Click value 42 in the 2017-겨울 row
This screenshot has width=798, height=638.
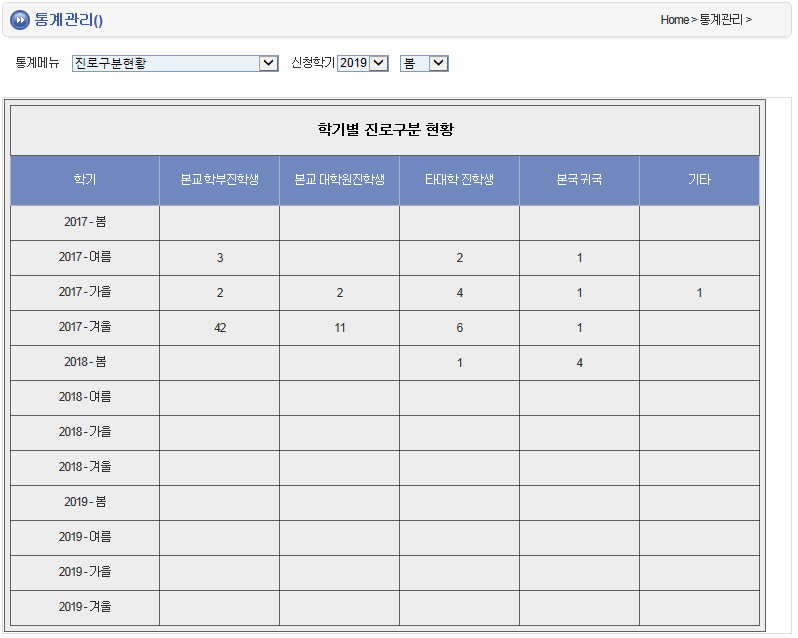(220, 328)
